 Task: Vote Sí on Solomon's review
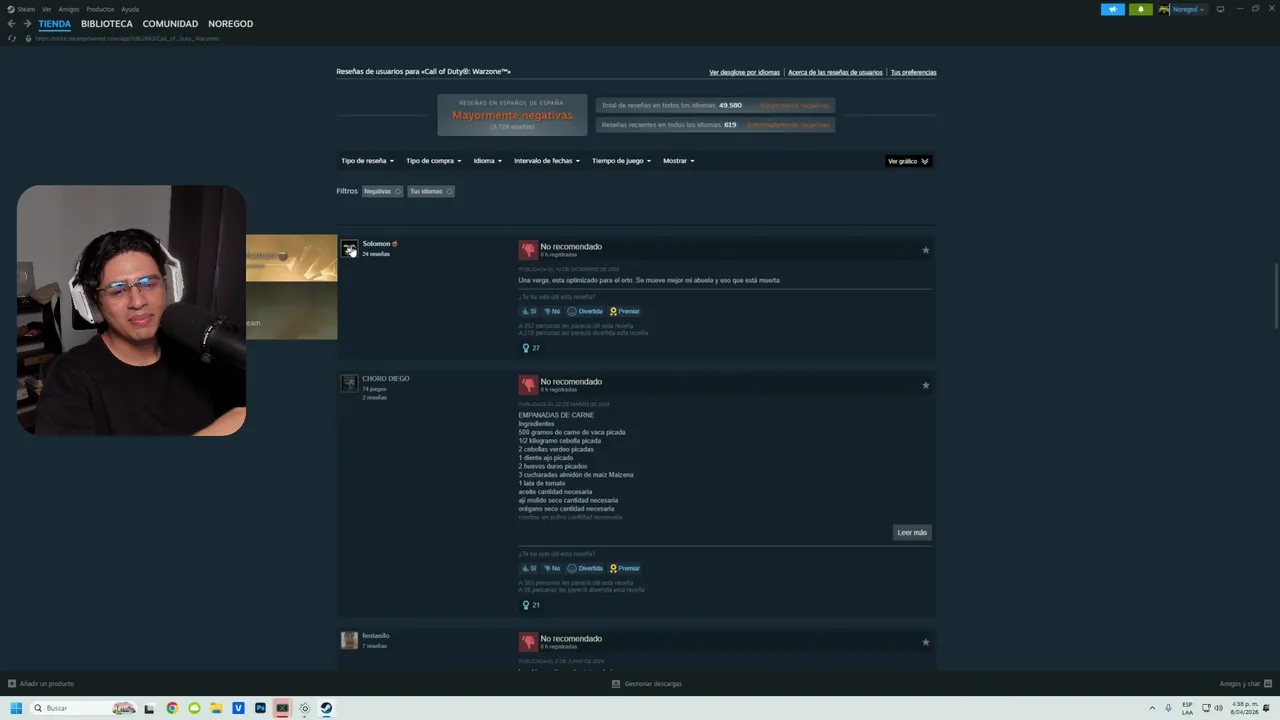point(529,311)
